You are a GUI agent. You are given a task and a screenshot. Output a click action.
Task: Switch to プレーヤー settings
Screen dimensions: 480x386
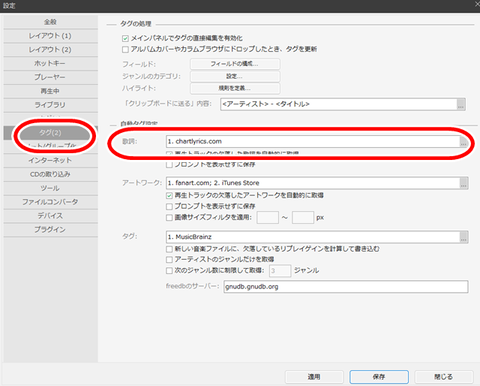point(50,77)
